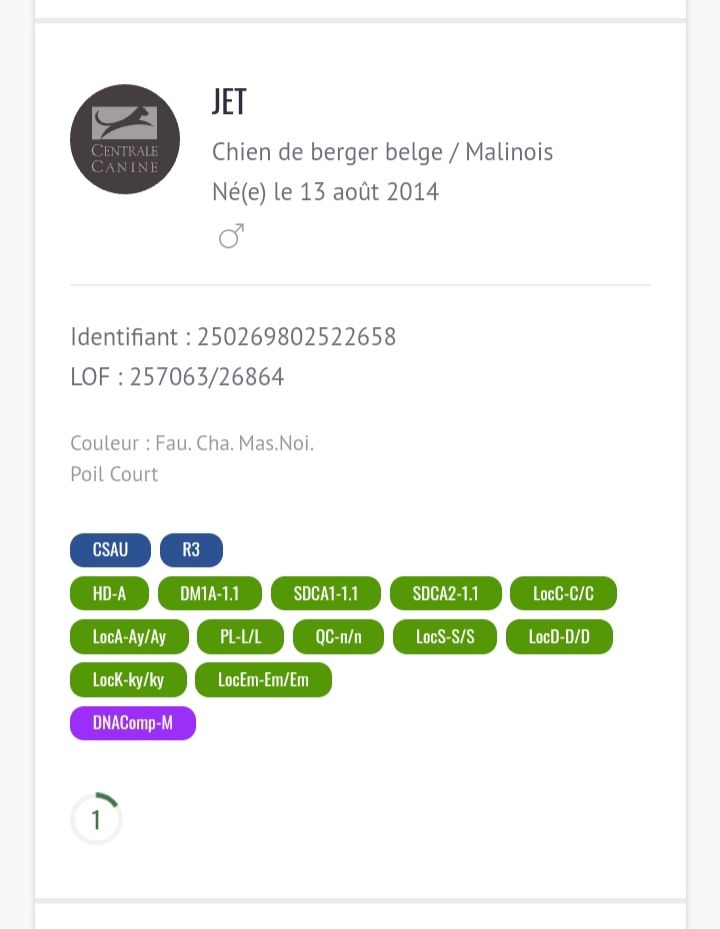Open the LocEm-Em/Em tag
720x929 pixels.
[x=263, y=680]
